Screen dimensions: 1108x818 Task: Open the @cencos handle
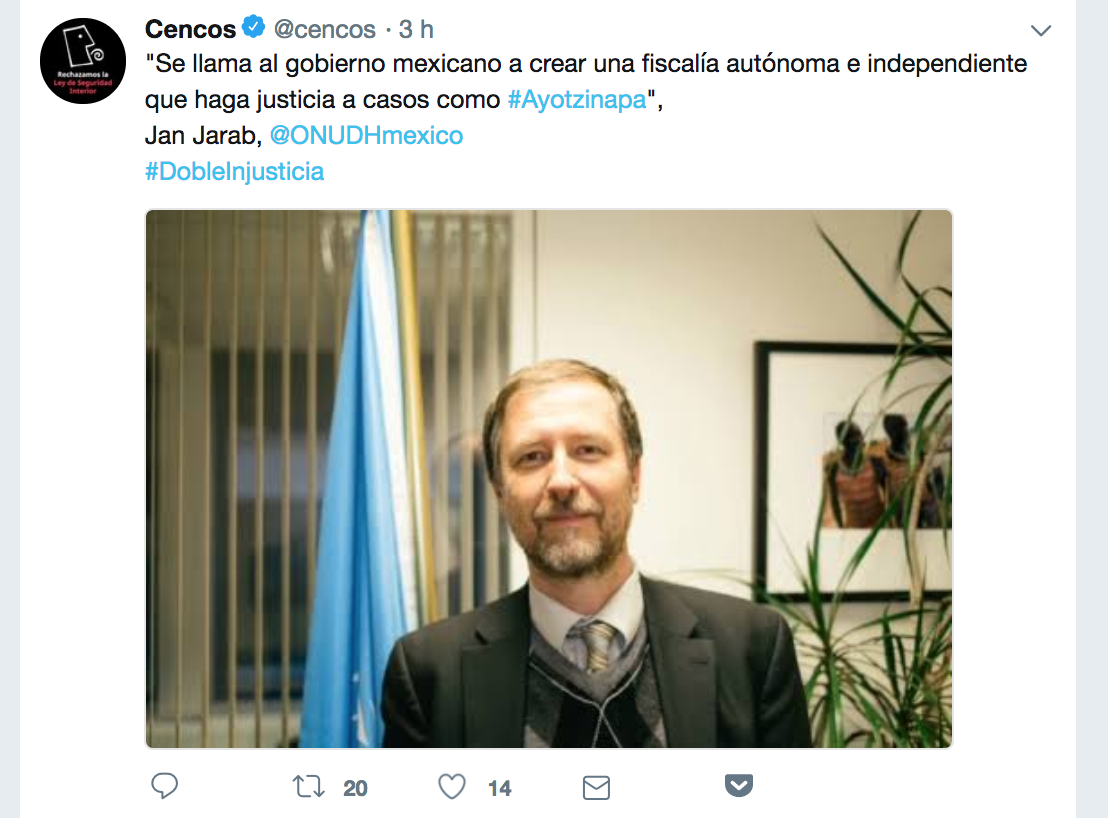324,30
